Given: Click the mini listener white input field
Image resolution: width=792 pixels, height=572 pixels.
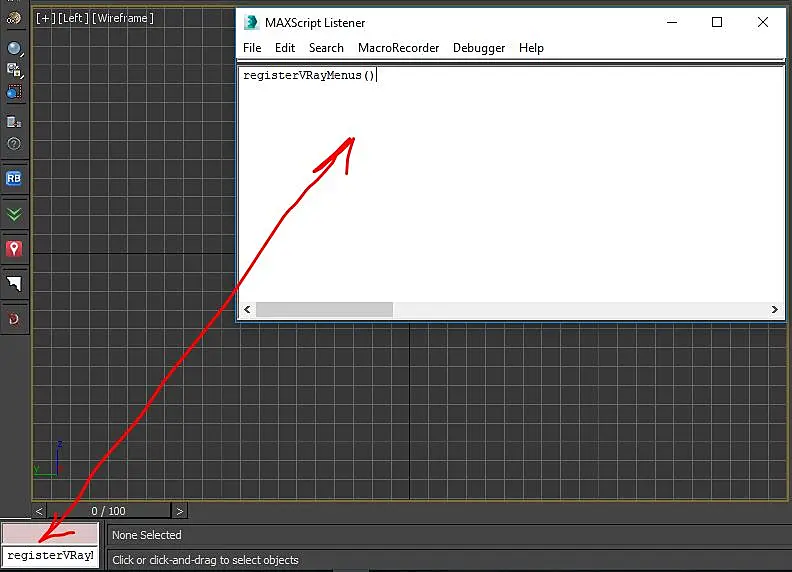Looking at the screenshot, I should (x=50, y=556).
